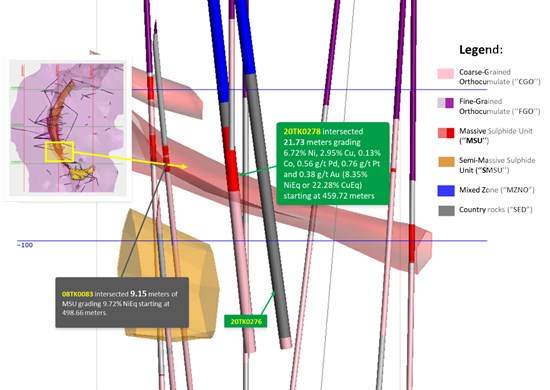Click the thick blue mixed zone drill segment

click(x=218, y=51)
